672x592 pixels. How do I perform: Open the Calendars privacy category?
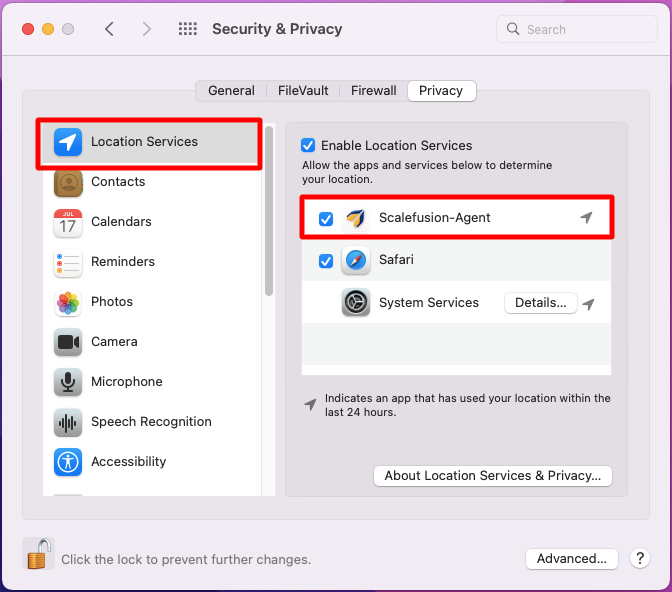click(x=121, y=222)
